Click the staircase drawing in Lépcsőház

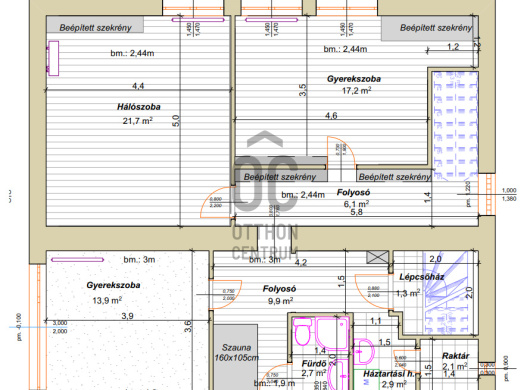point(446,293)
